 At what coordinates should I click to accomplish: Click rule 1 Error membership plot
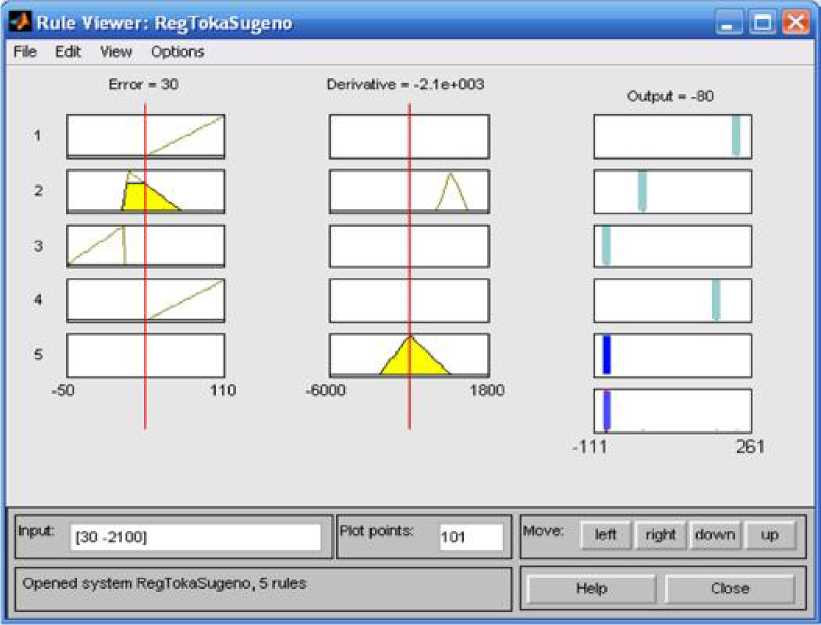[x=146, y=137]
